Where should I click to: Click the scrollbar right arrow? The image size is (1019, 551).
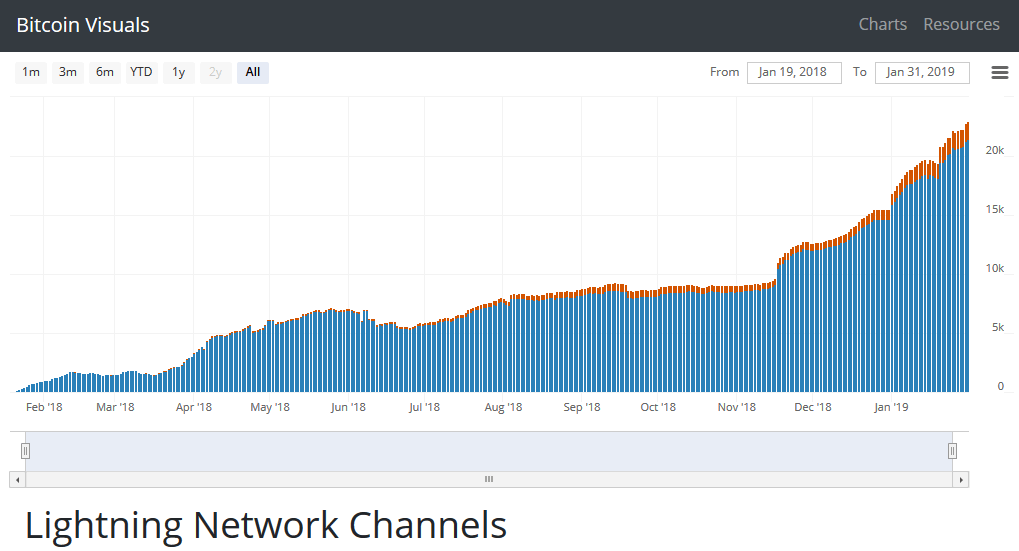[961, 480]
